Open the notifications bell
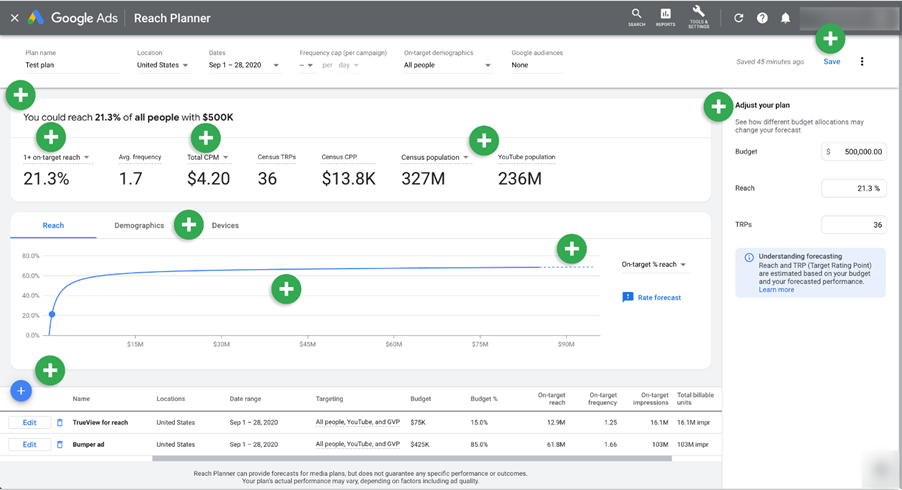The width and height of the screenshot is (902, 490). (785, 18)
